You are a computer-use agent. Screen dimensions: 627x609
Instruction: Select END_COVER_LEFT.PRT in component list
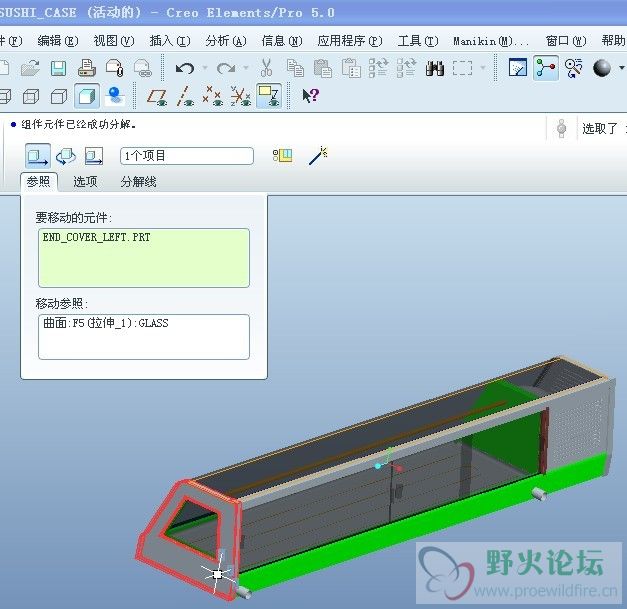(x=96, y=237)
